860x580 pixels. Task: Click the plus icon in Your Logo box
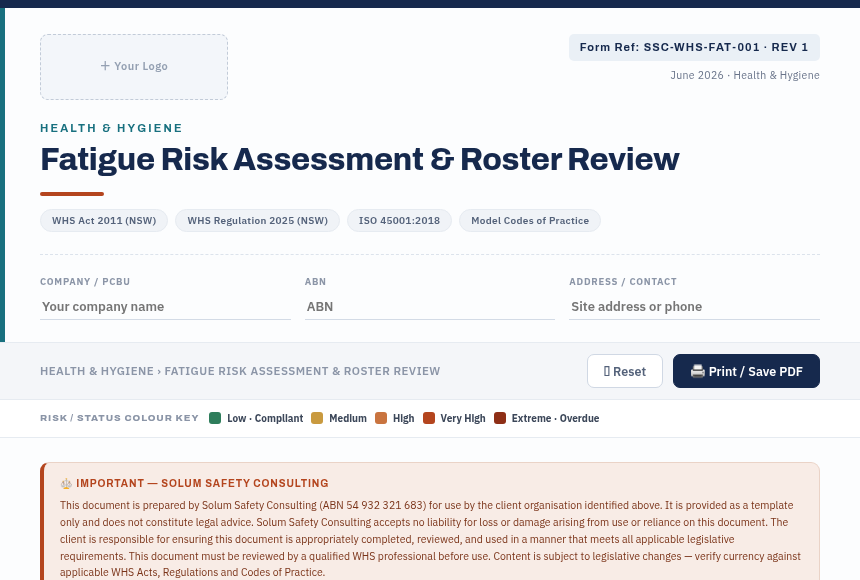[105, 66]
